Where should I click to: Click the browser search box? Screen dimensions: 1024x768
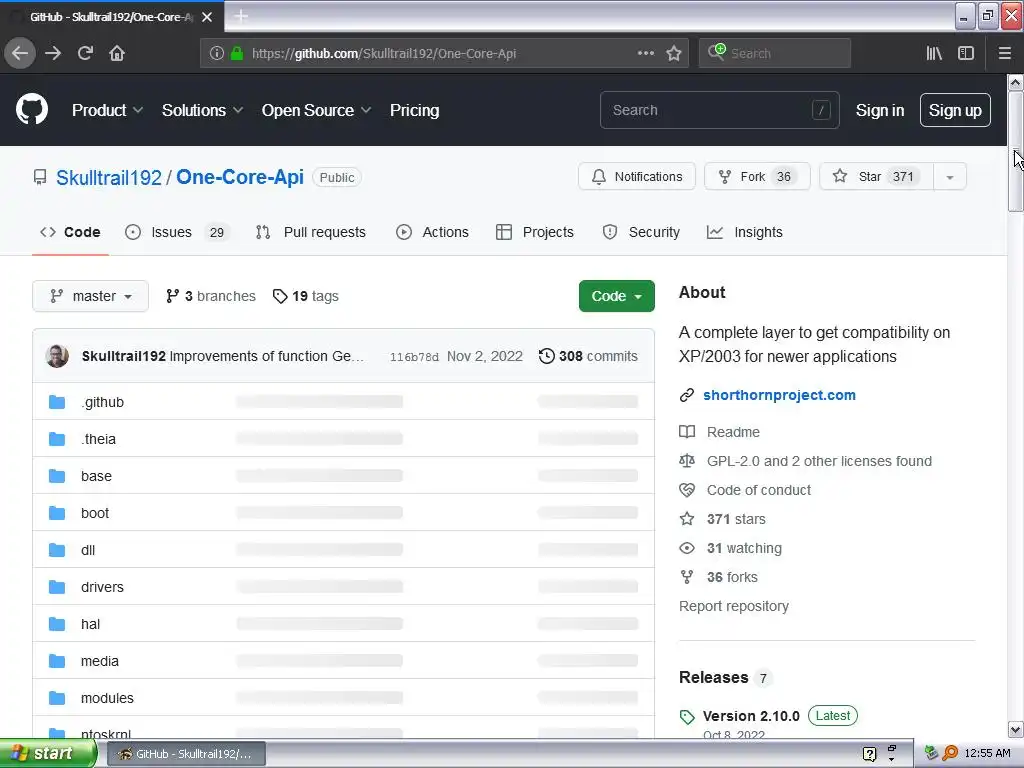[775, 53]
